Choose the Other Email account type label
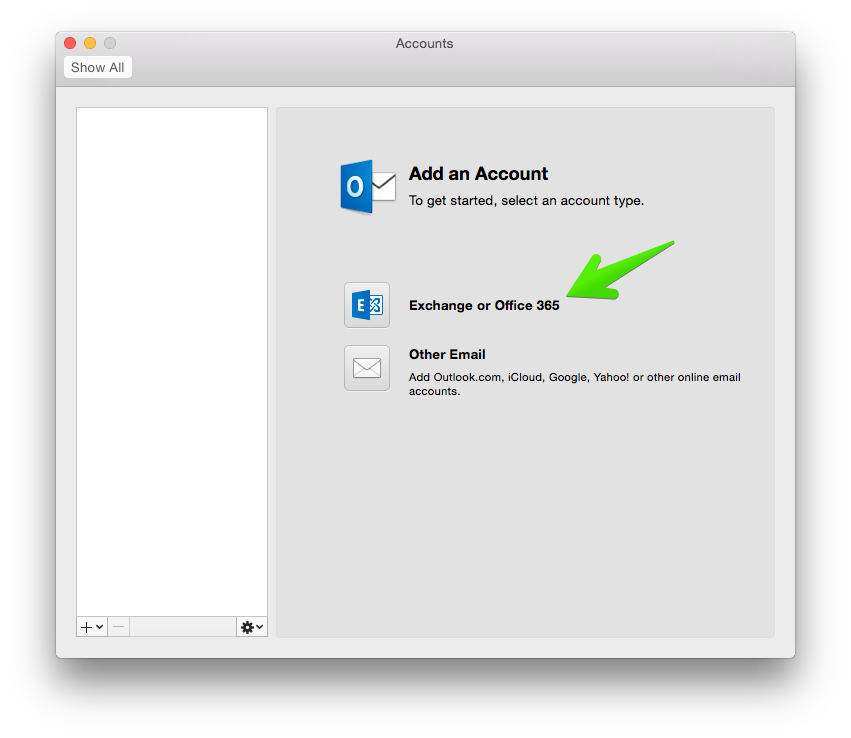The height and width of the screenshot is (738, 851). (x=447, y=354)
